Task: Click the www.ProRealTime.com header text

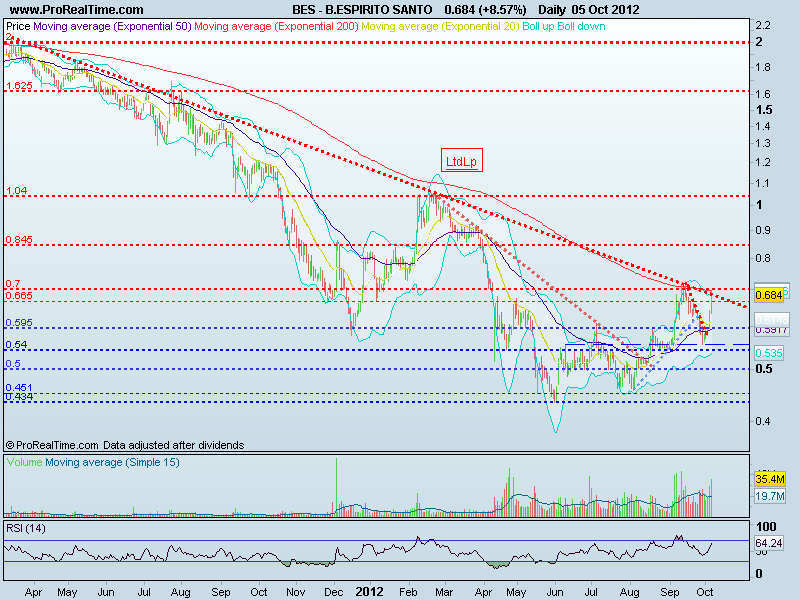Action: point(77,10)
